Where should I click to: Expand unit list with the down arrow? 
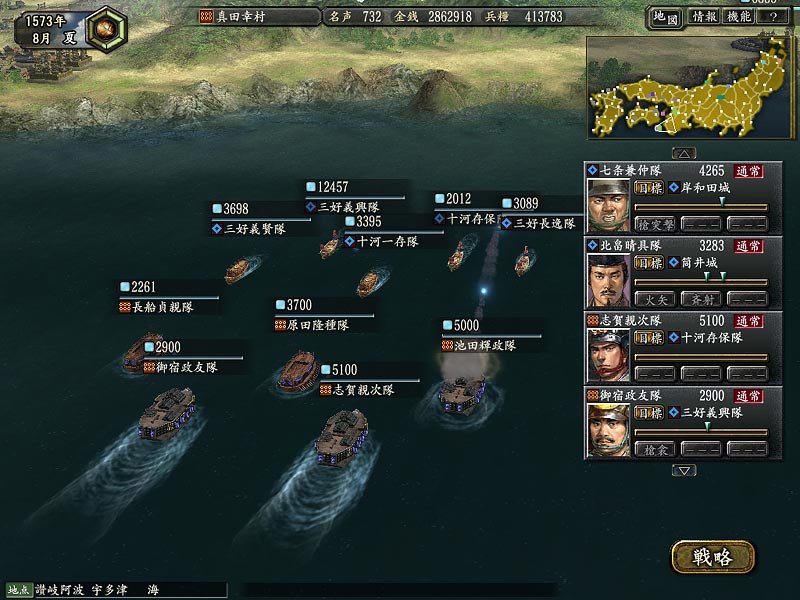pos(684,470)
